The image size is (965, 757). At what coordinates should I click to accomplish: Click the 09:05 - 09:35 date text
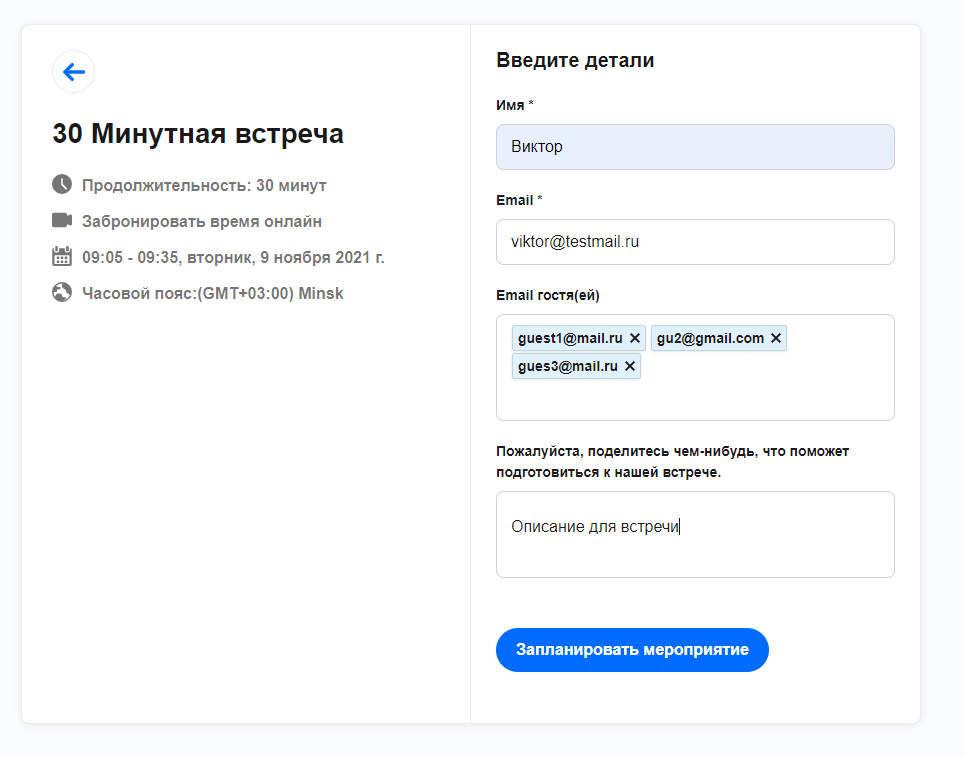233,257
